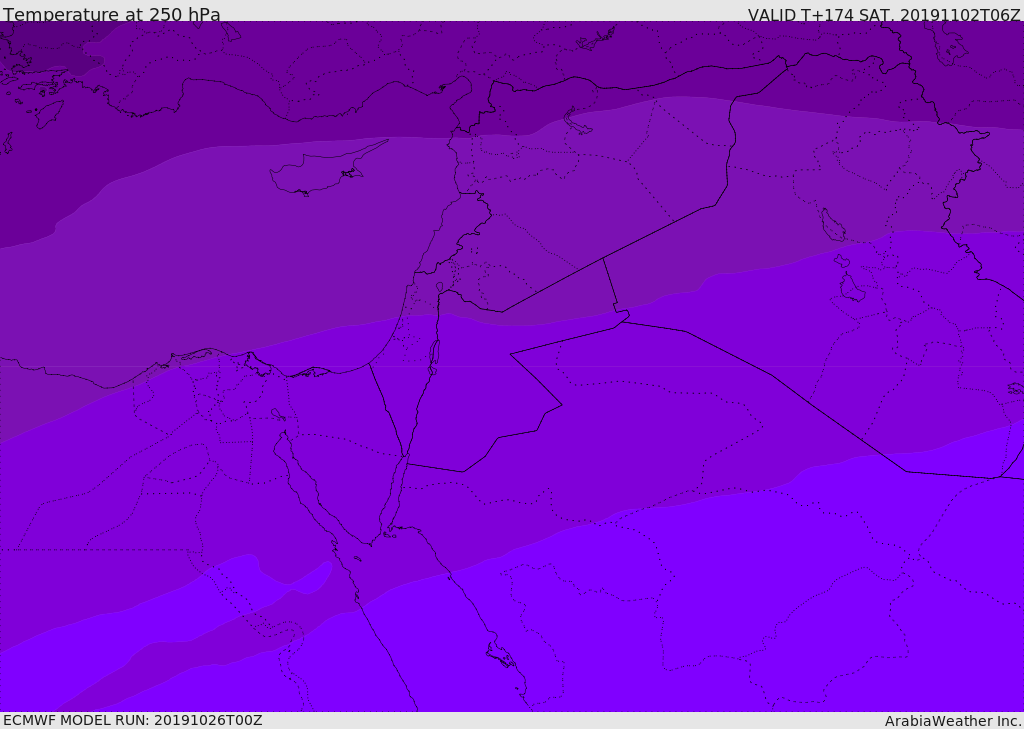Click the 'ArabiaWeather Inc.' credit text
The image size is (1024, 729).
[954, 721]
